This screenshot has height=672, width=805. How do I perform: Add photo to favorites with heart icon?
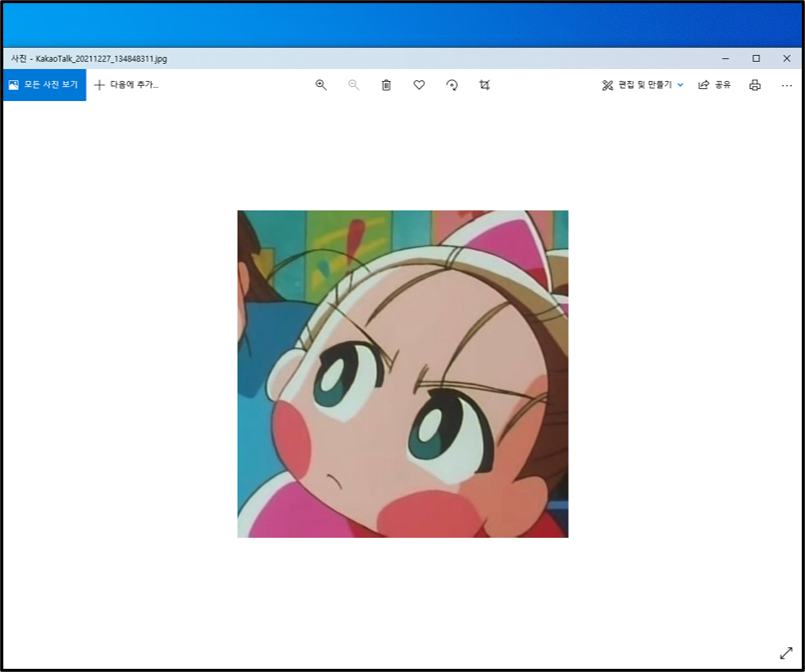point(419,85)
